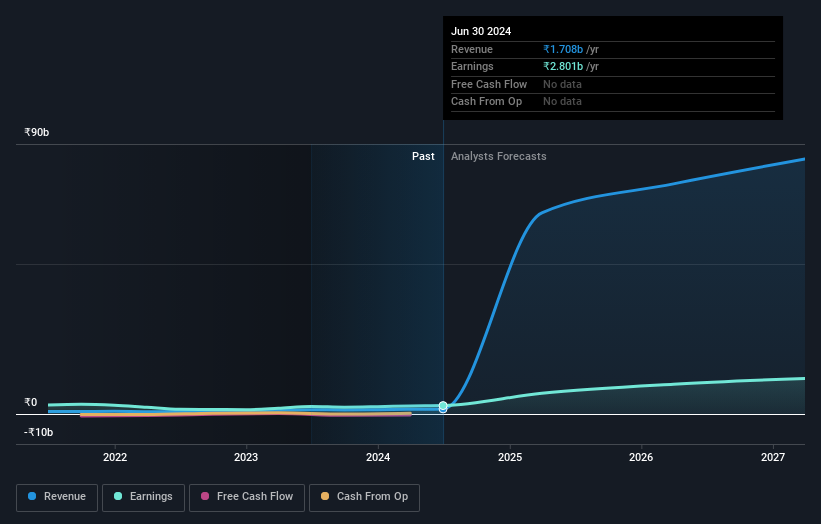Toggle the Cash From Op legend button
Viewport: 821px width, 524px height.
(364, 497)
